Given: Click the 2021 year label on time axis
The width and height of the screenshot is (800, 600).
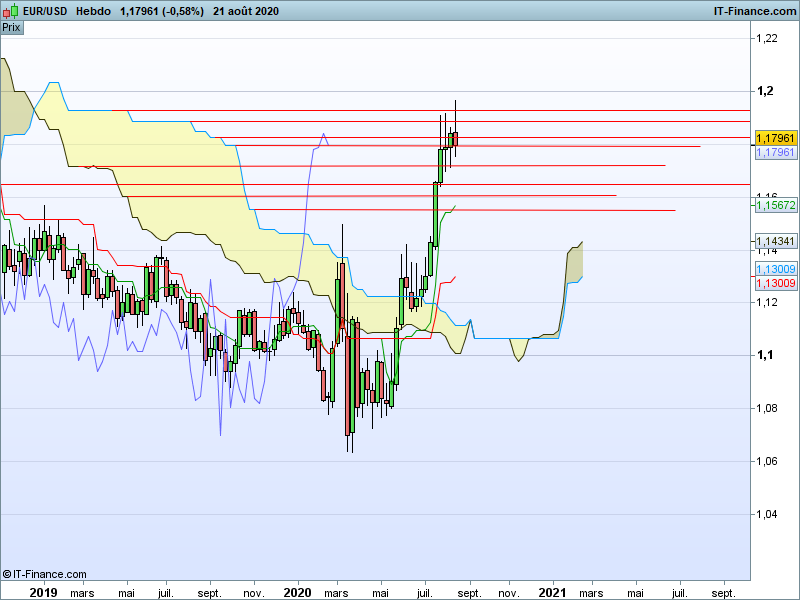Looking at the screenshot, I should 553,592.
